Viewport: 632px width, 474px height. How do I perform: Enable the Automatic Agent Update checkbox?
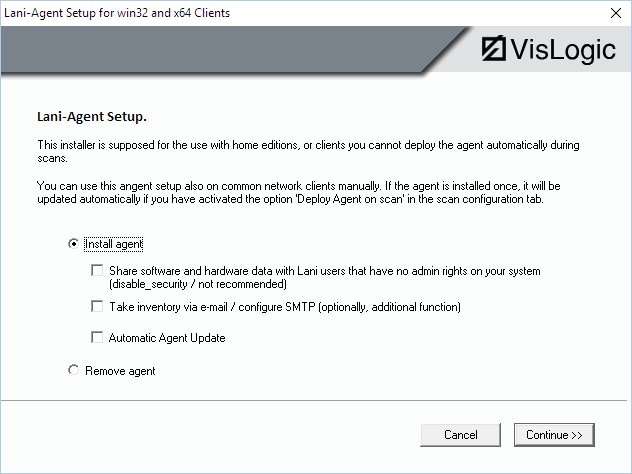(x=97, y=338)
